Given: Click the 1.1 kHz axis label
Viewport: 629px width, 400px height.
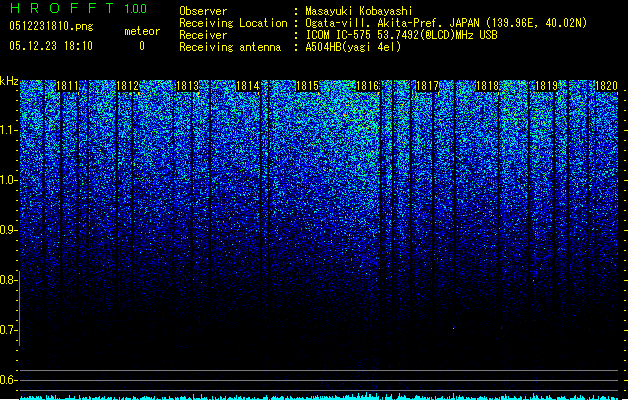Looking at the screenshot, I should point(8,130).
